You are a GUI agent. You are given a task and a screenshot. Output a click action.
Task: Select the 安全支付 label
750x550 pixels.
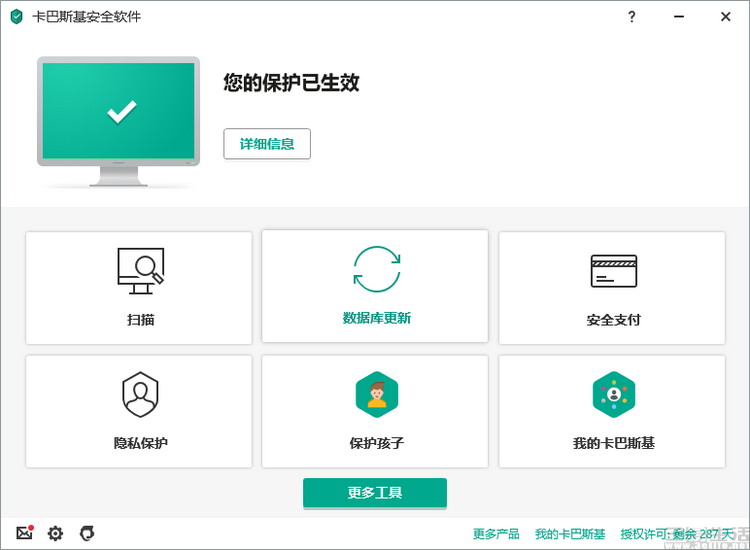pos(614,319)
